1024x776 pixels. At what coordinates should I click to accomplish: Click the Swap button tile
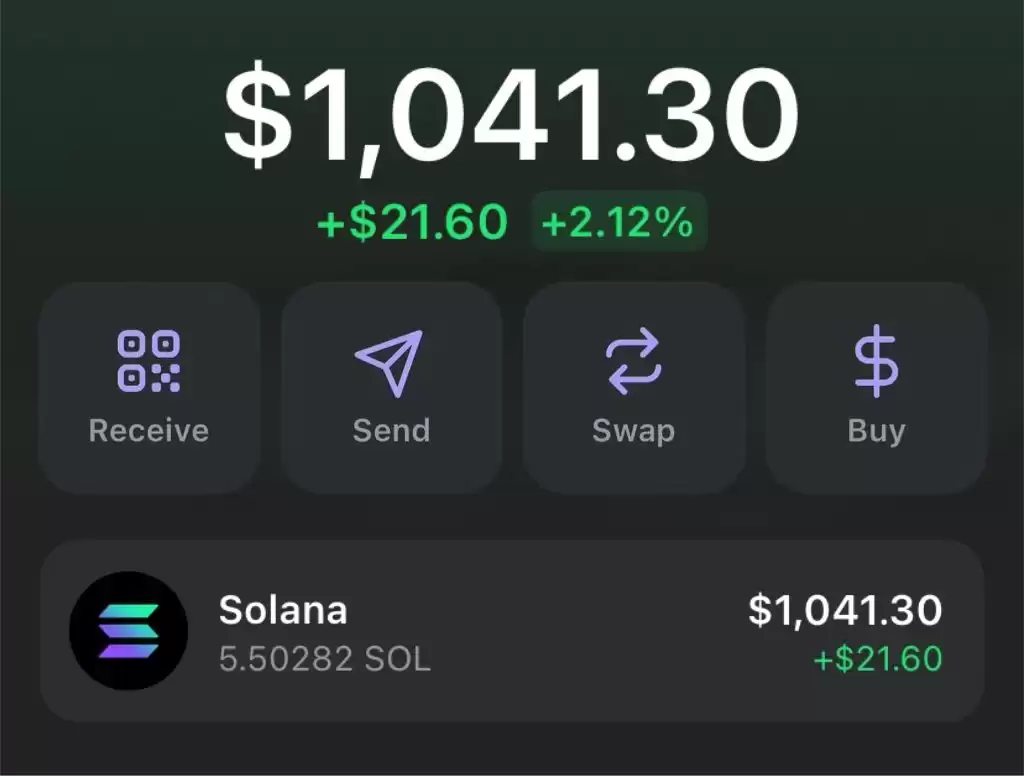633,388
